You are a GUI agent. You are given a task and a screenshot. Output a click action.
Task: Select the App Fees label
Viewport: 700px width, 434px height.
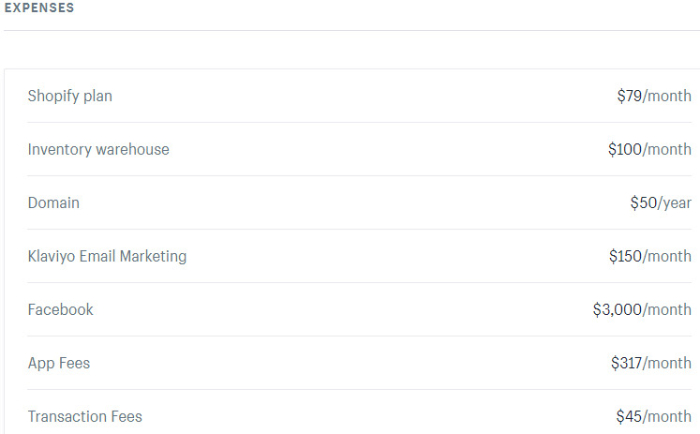tap(59, 363)
